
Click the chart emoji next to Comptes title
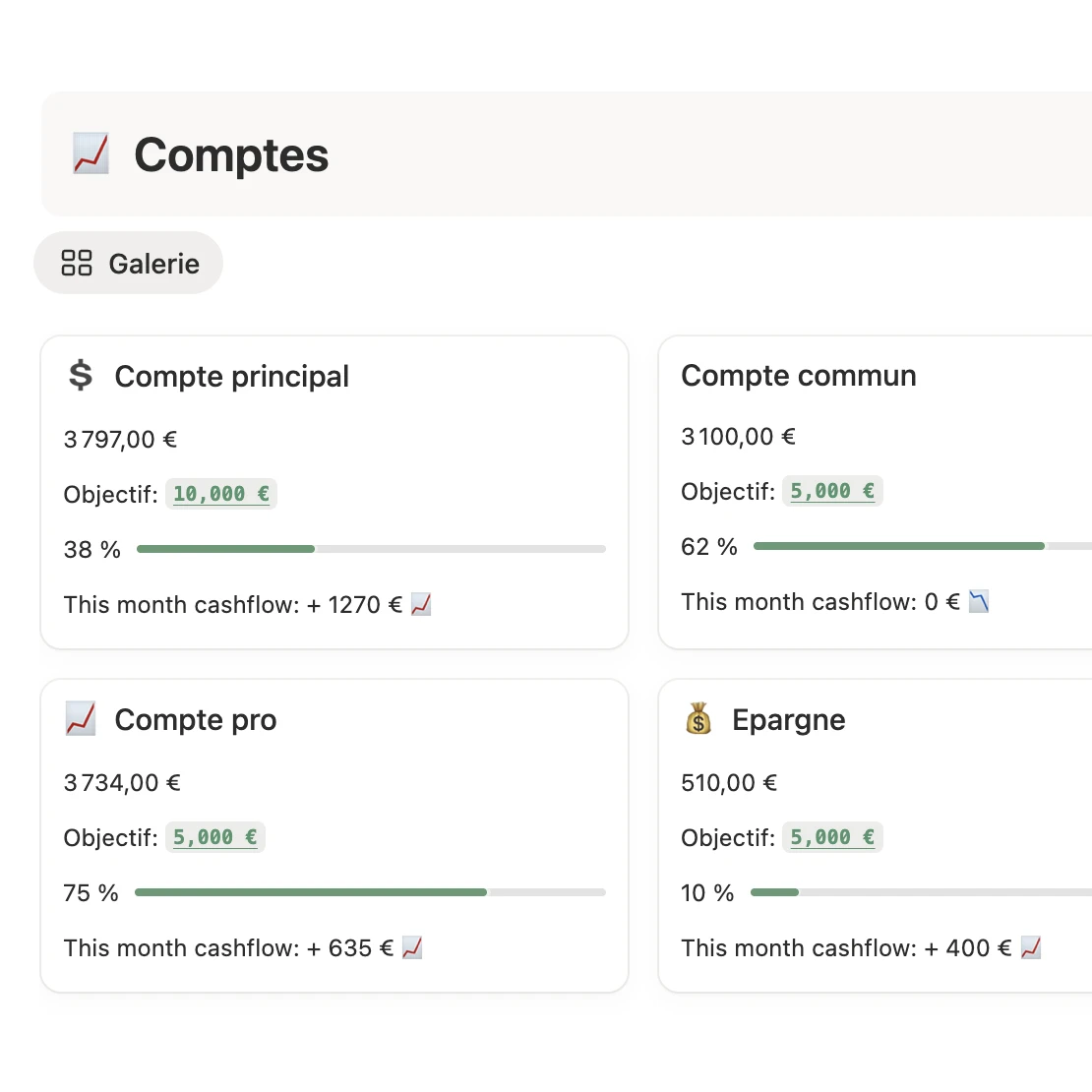click(90, 154)
